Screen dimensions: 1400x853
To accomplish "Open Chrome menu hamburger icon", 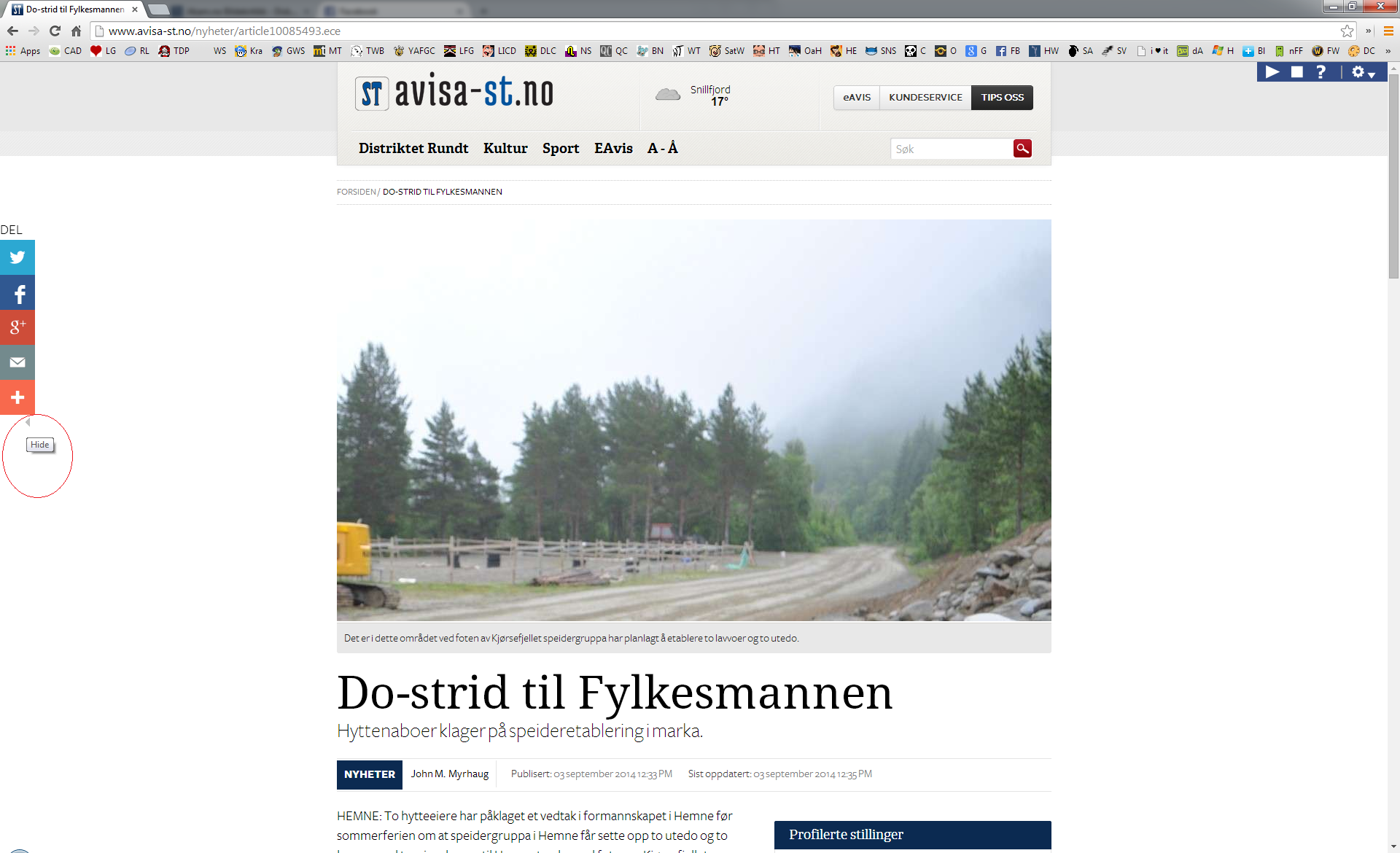I will coord(1388,31).
